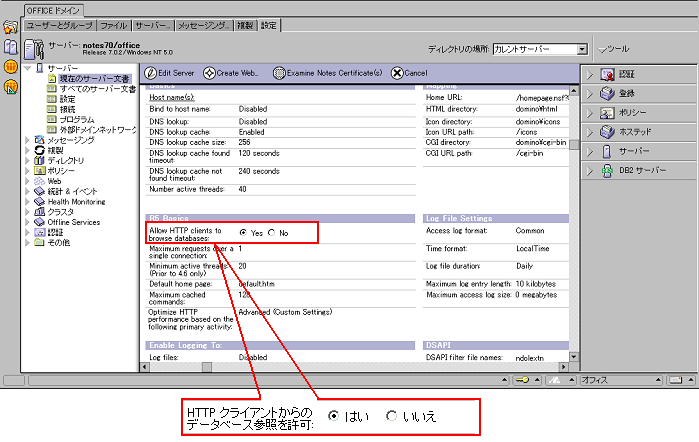Click the Create Web action icon
Screen dimensions: 699x442
pos(209,73)
